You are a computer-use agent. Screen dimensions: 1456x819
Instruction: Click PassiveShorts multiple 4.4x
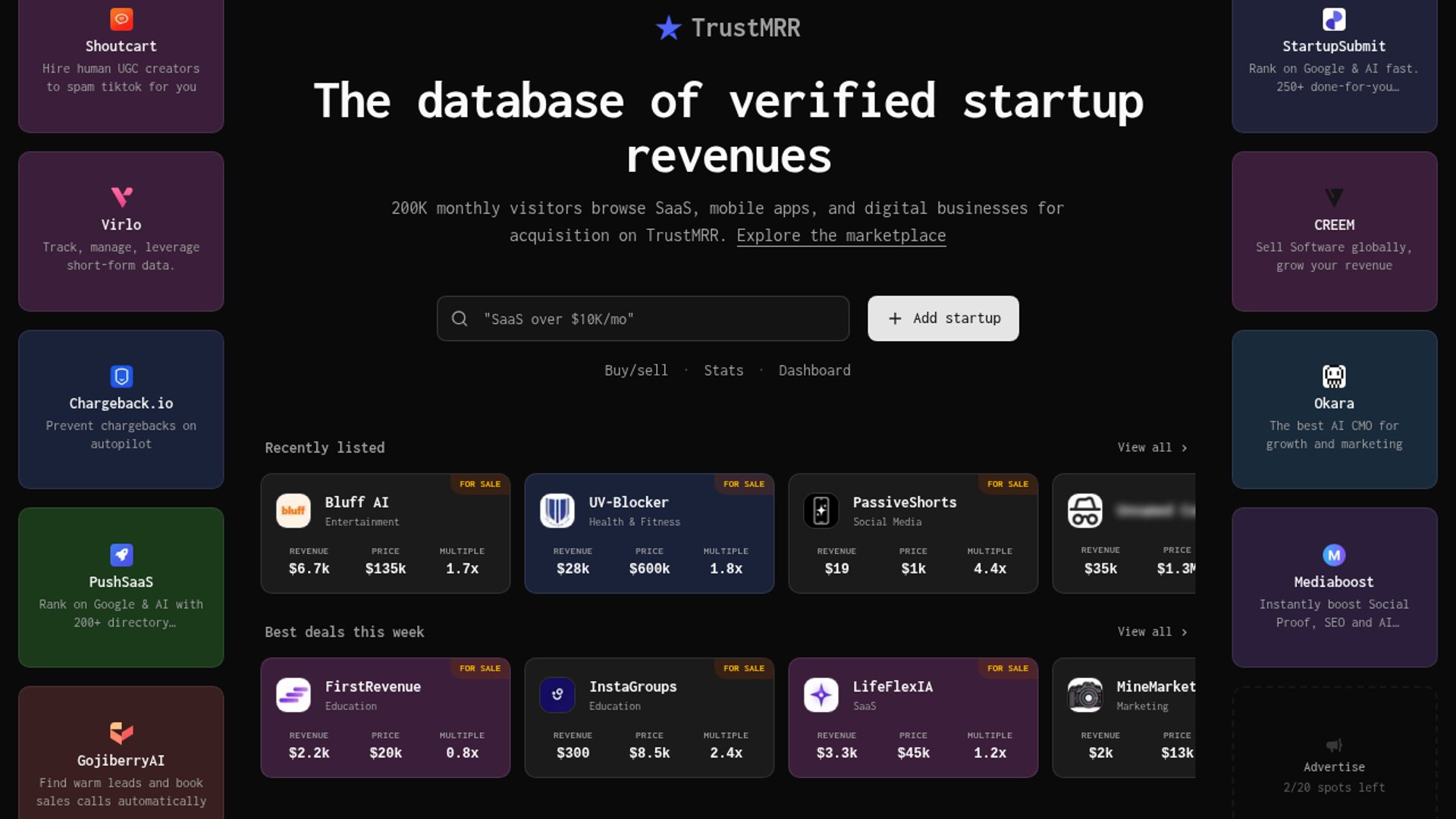click(990, 569)
